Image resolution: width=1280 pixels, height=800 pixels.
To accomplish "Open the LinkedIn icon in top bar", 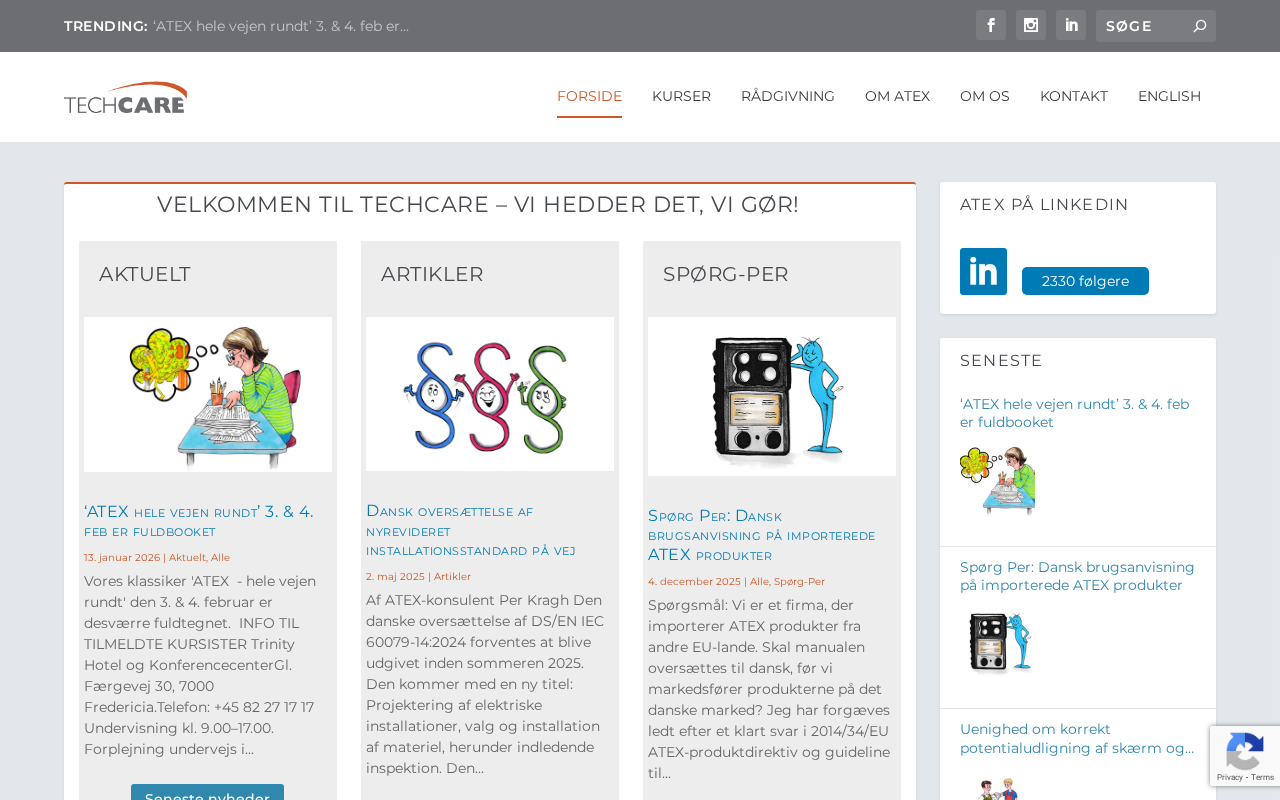I will pos(1071,25).
